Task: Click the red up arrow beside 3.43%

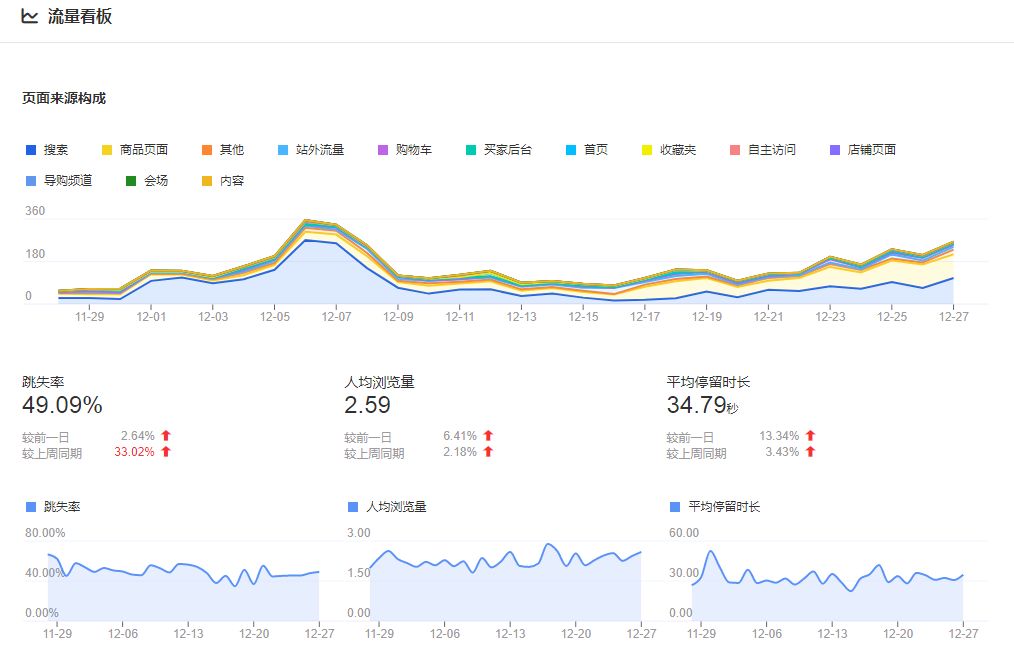Action: 810,452
